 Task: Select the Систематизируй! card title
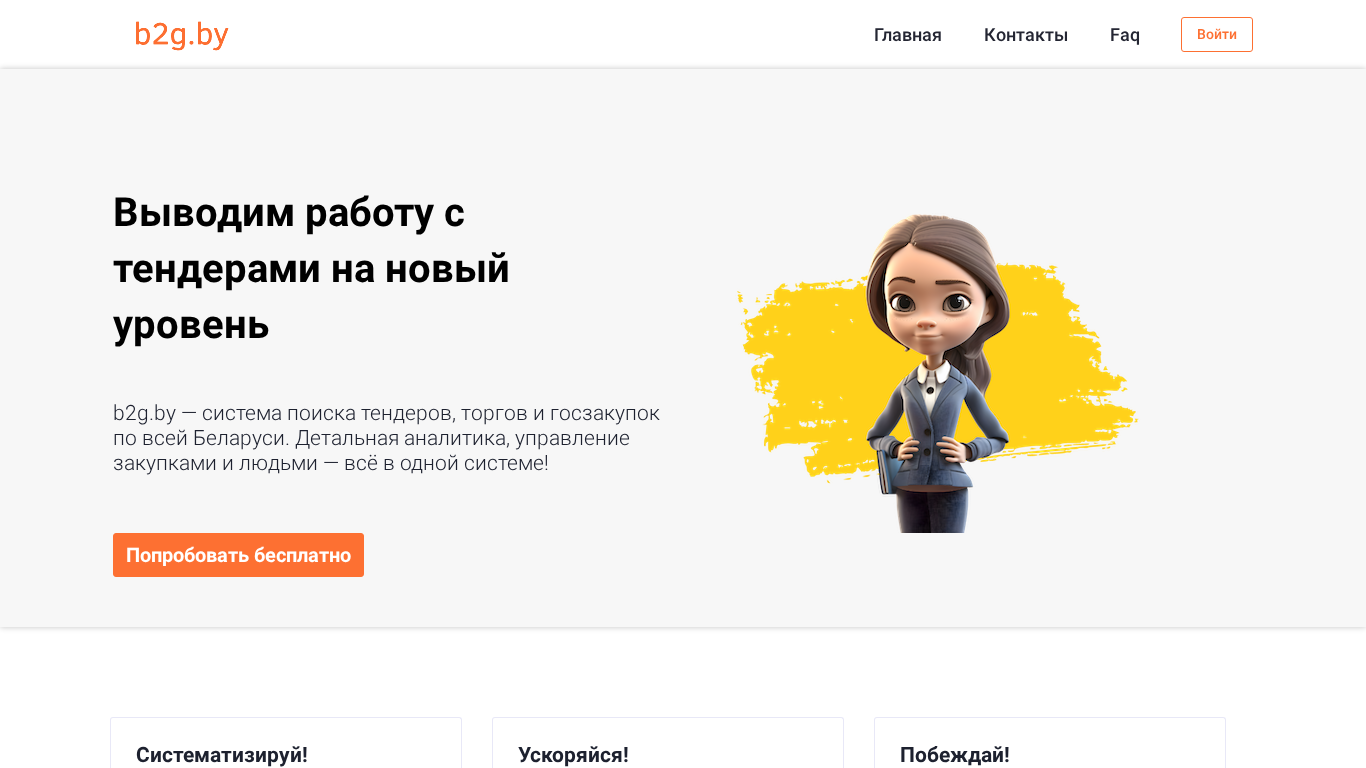tap(222, 755)
